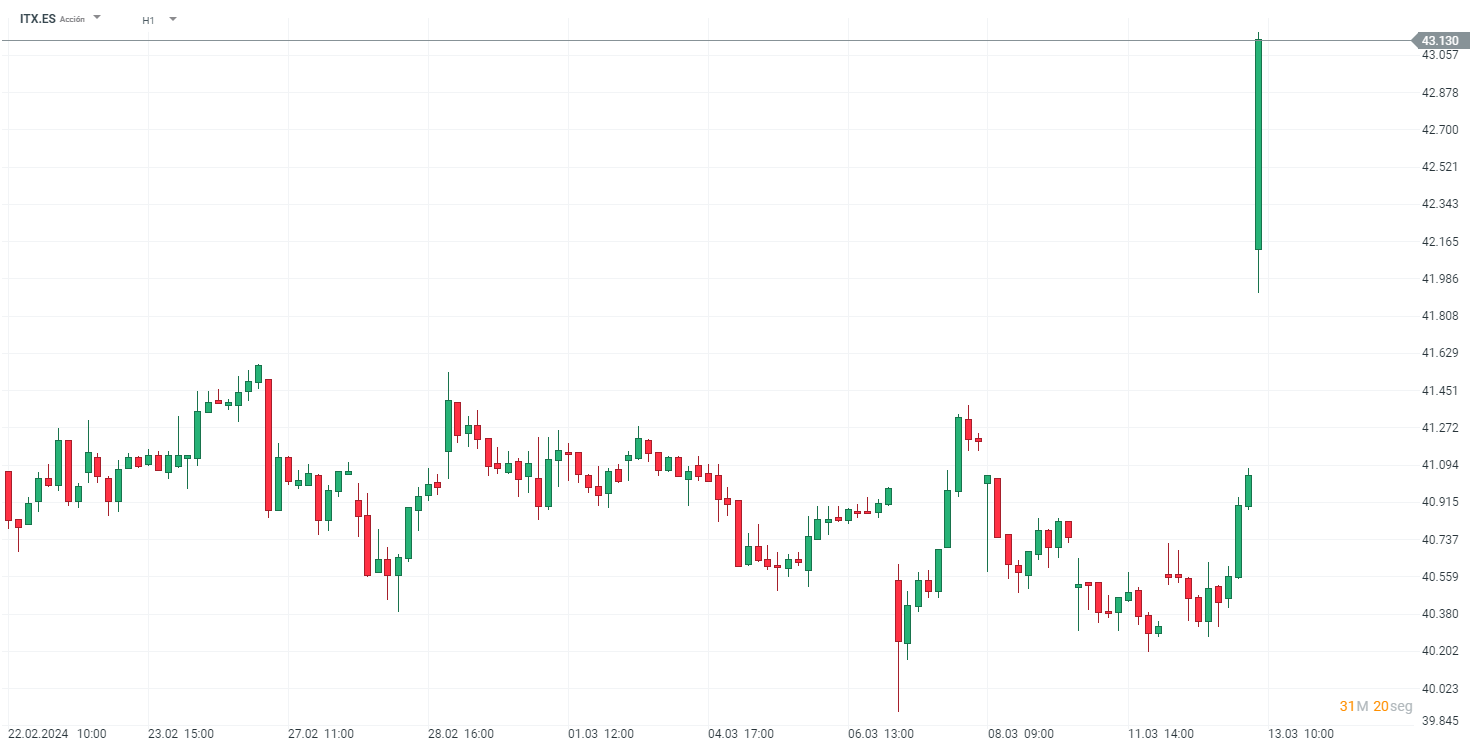Open the ITX.ES symbol dropdown arrow
Image resolution: width=1482 pixels, height=751 pixels.
point(97,18)
